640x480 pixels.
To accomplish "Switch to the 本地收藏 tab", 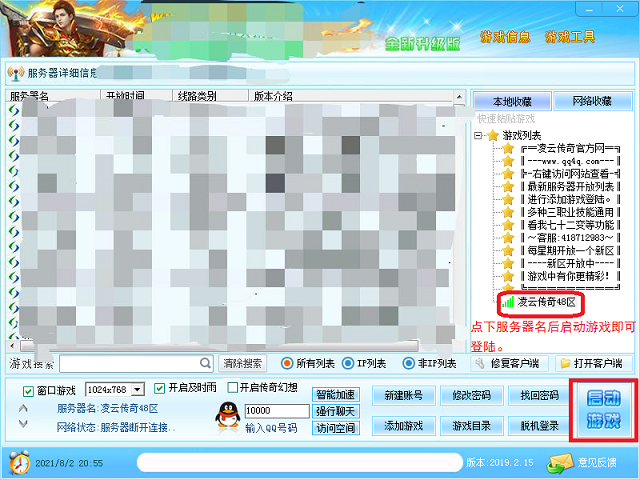I will 512,101.
